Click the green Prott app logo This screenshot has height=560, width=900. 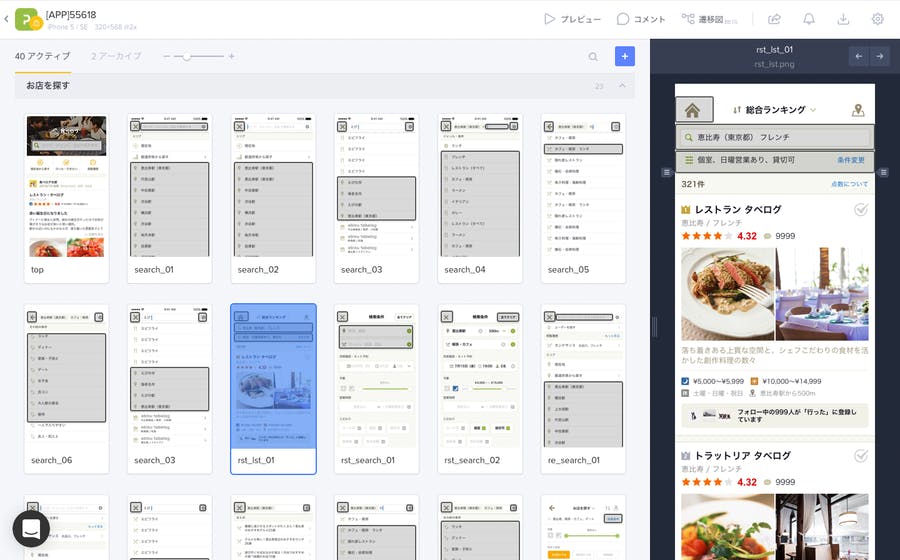[x=28, y=19]
